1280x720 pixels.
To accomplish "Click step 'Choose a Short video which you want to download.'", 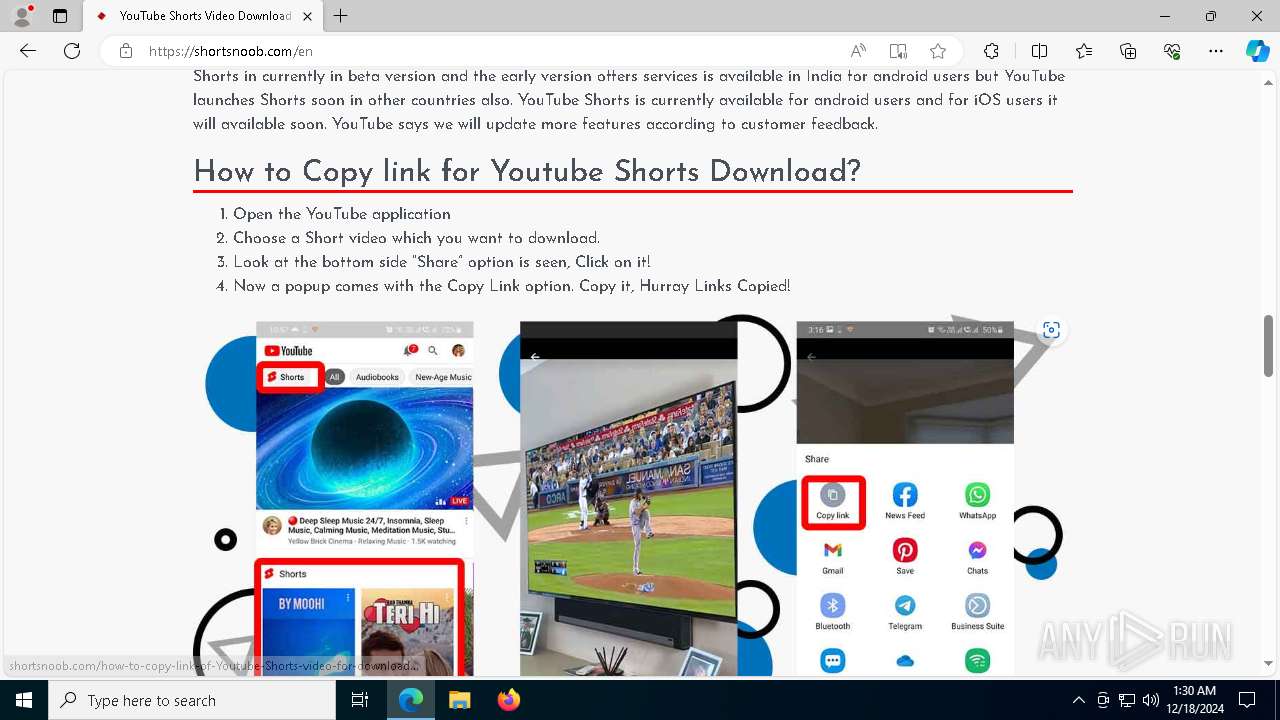I will [416, 238].
